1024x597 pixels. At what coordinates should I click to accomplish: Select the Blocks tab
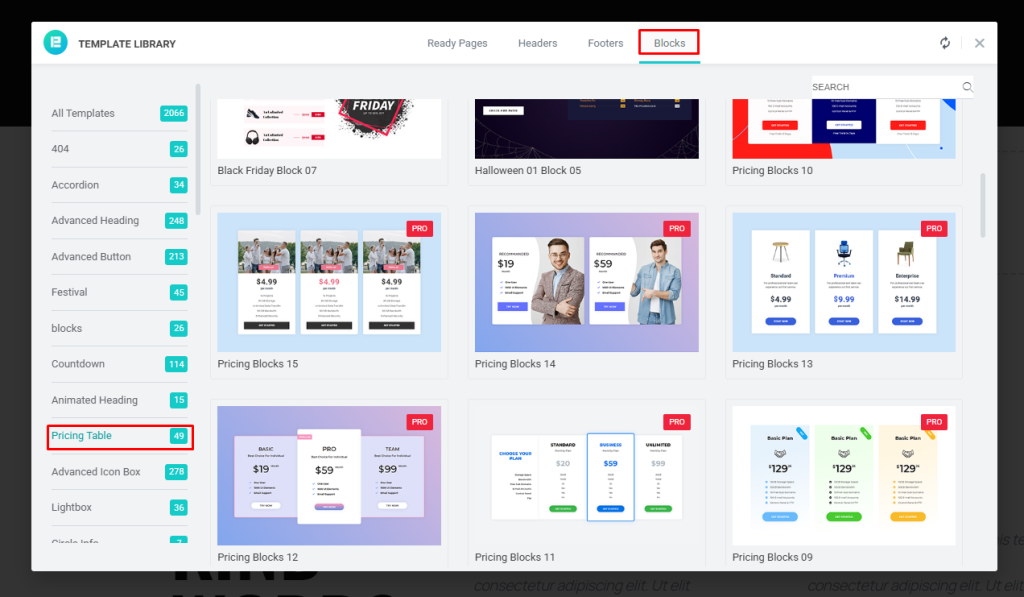[669, 43]
